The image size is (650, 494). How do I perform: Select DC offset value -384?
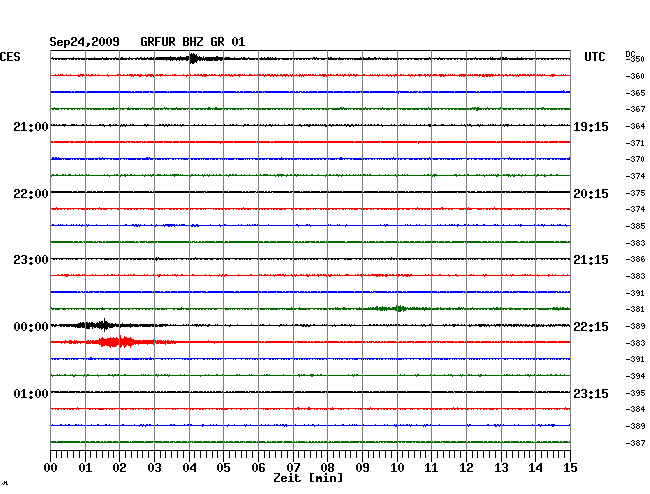click(x=635, y=409)
